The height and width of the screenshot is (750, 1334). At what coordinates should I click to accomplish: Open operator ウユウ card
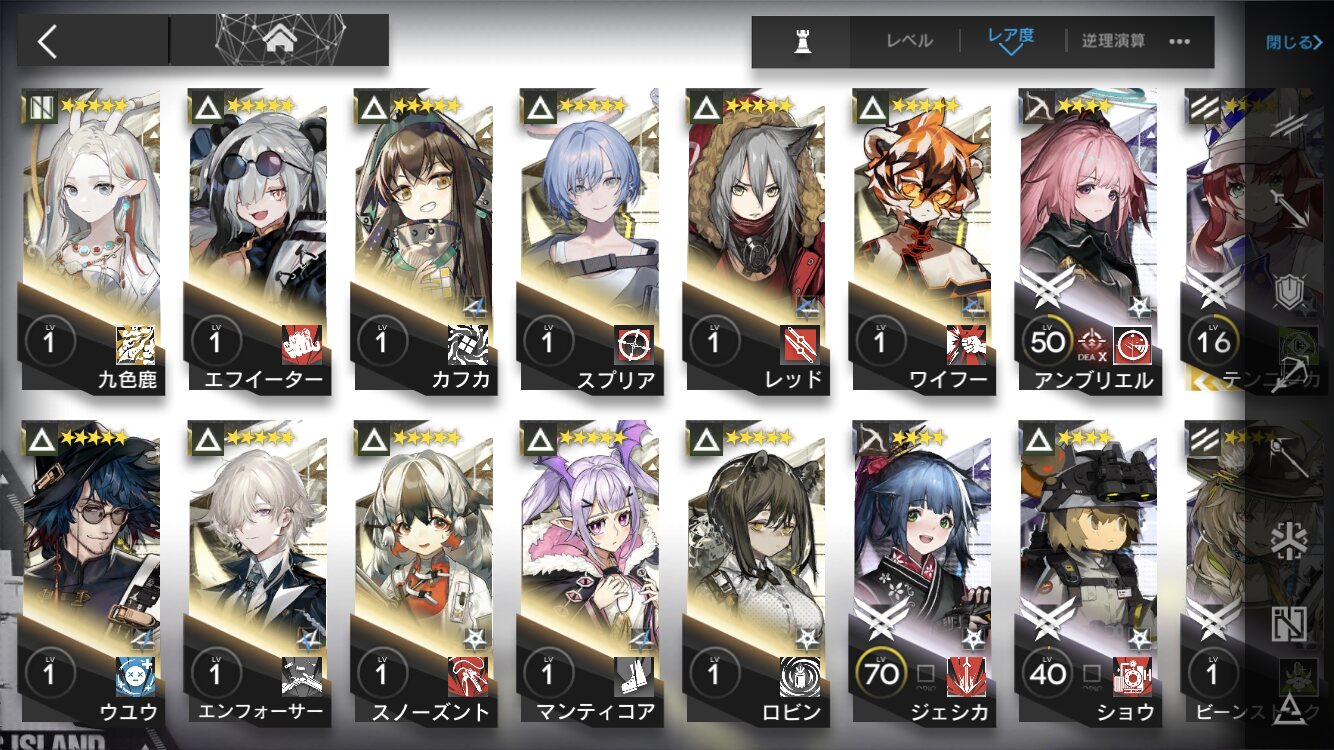click(91, 572)
